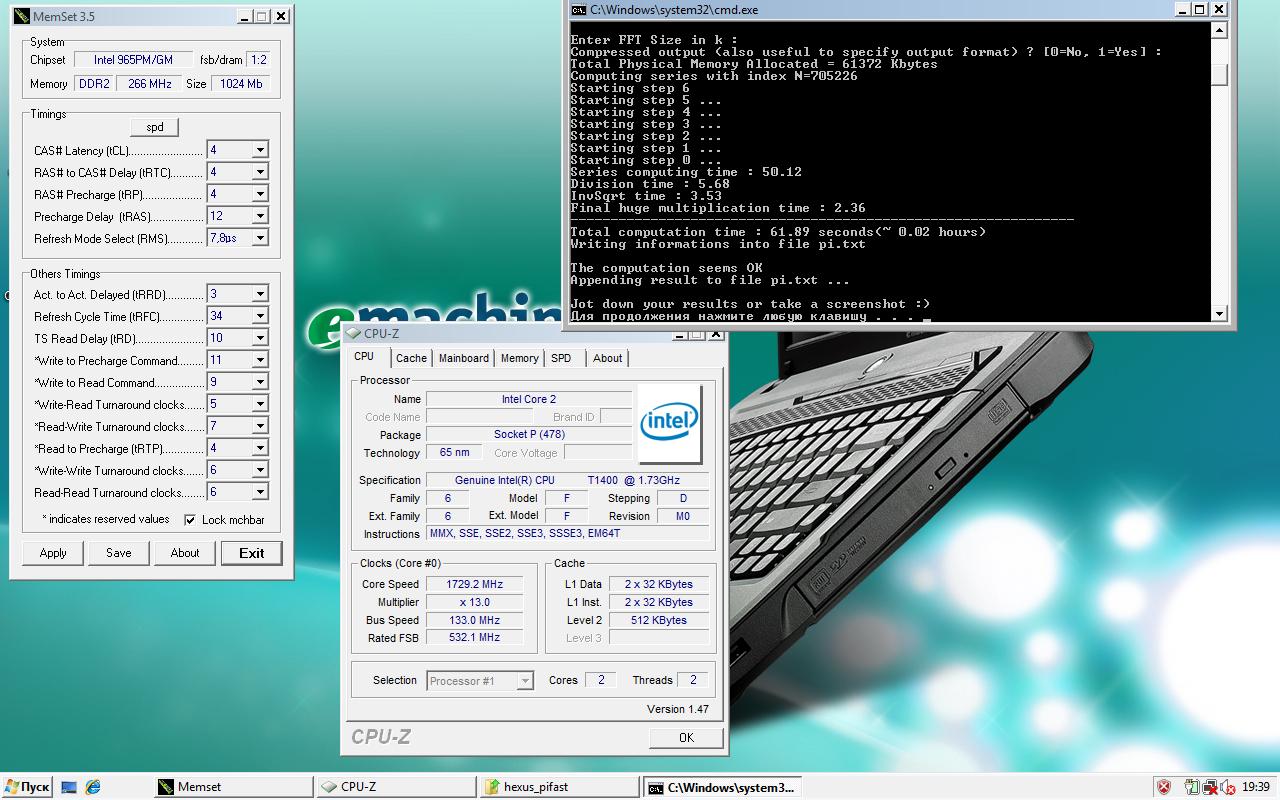Open the Write to Read Command dropdown

coord(260,382)
